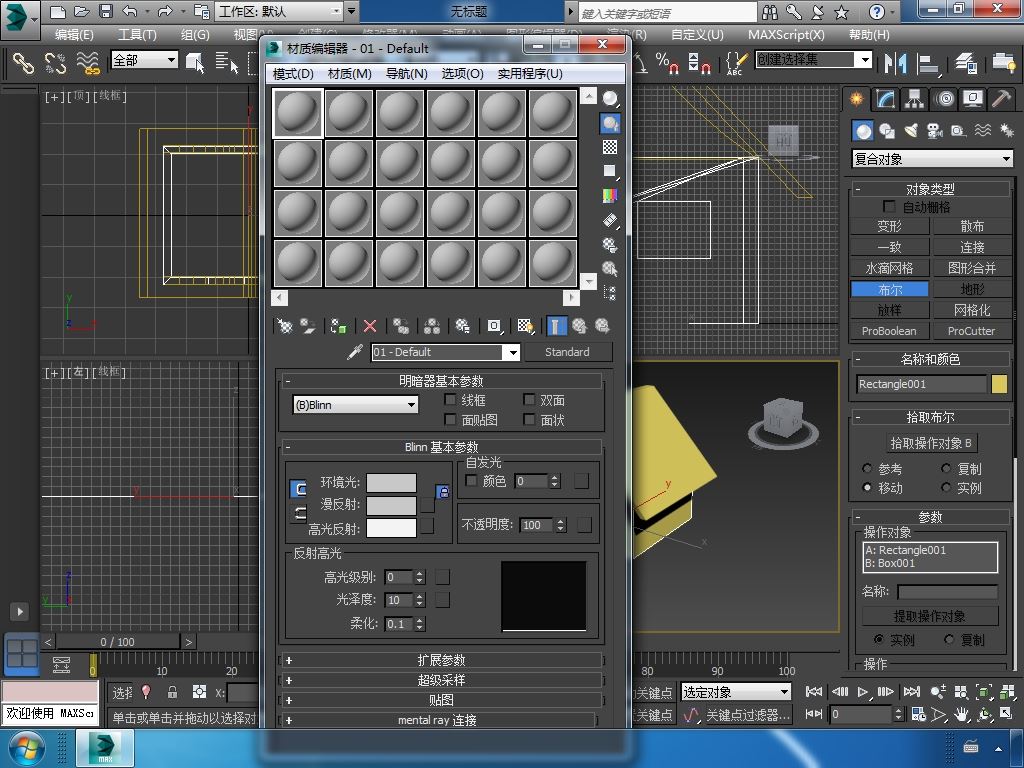This screenshot has width=1024, height=768.
Task: Select the 实例 radio next to 移动
Action: click(x=946, y=487)
